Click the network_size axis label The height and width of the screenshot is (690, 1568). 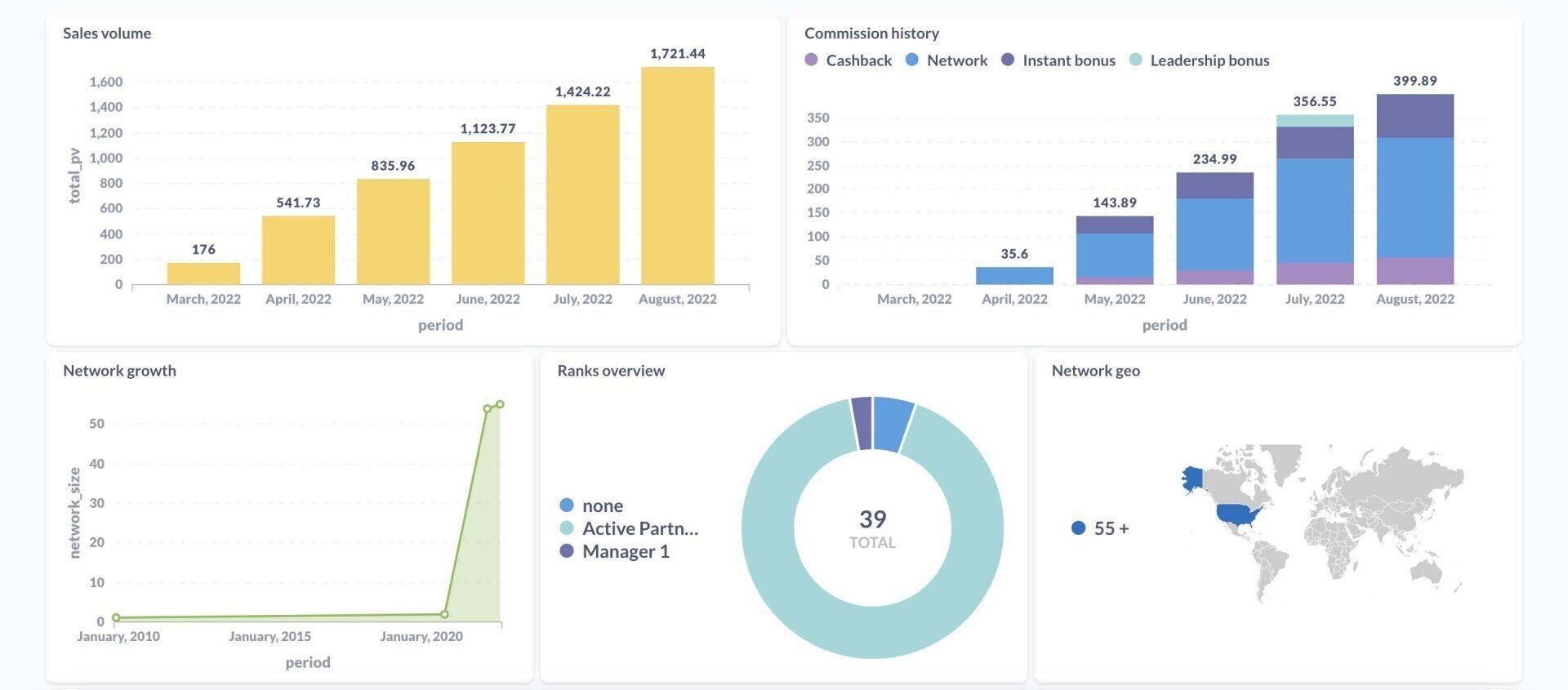74,513
